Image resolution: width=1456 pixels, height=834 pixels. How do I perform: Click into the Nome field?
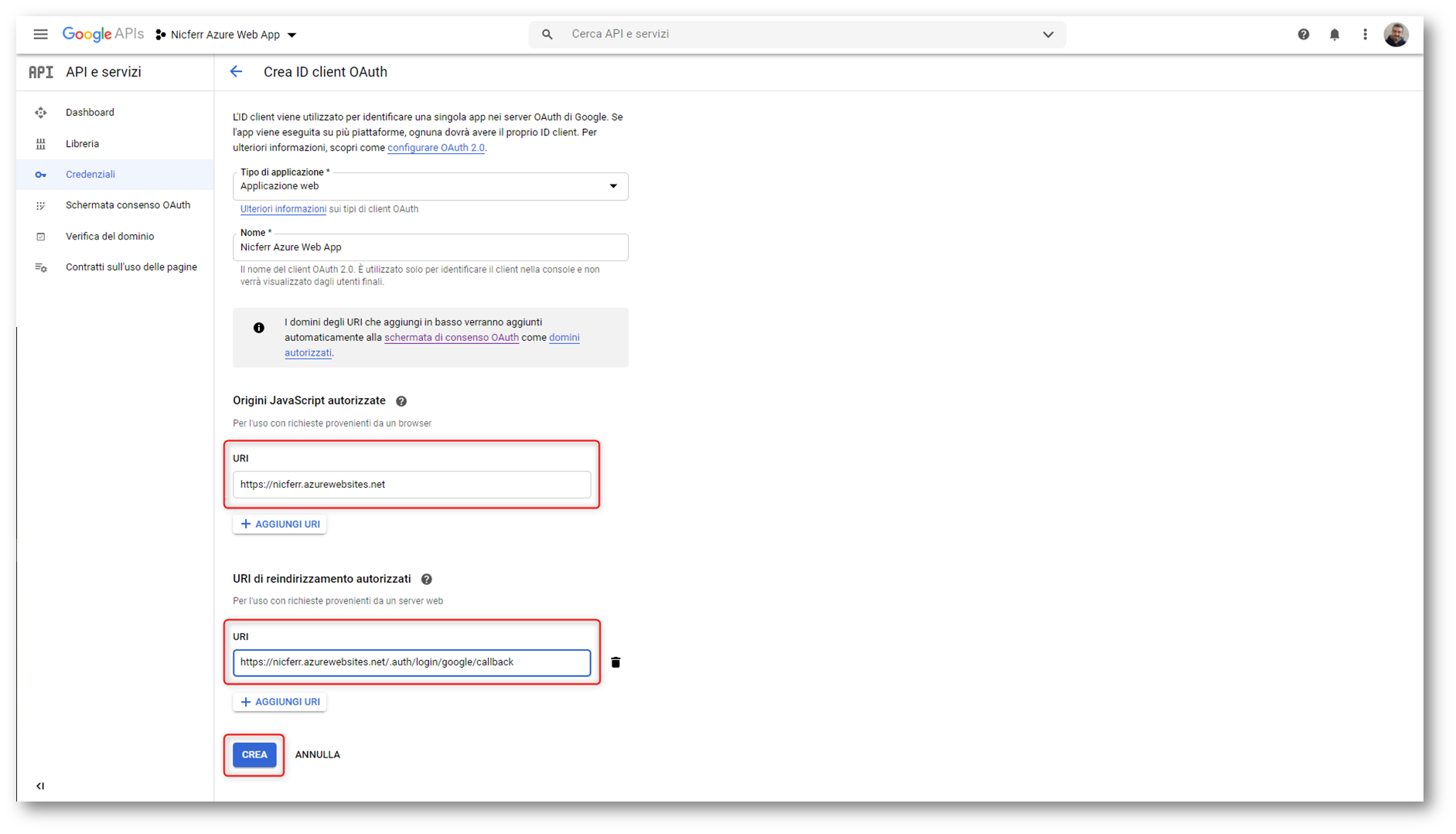[431, 247]
